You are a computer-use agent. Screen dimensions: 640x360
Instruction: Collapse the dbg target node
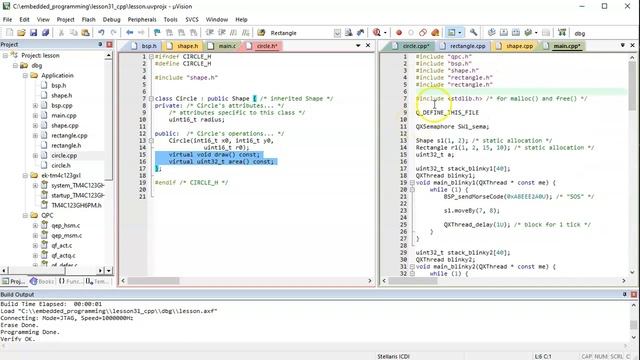[16, 65]
